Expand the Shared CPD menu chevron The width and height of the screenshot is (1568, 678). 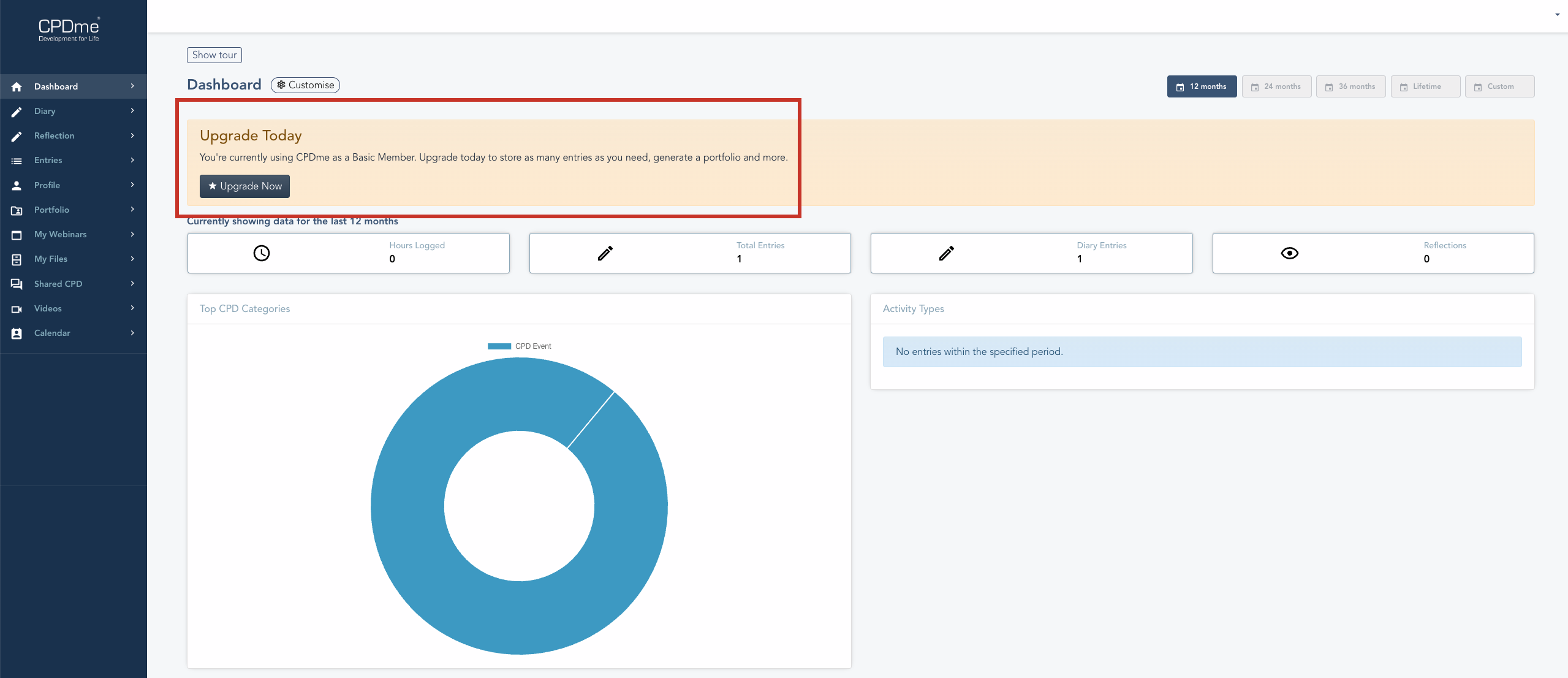click(x=132, y=283)
